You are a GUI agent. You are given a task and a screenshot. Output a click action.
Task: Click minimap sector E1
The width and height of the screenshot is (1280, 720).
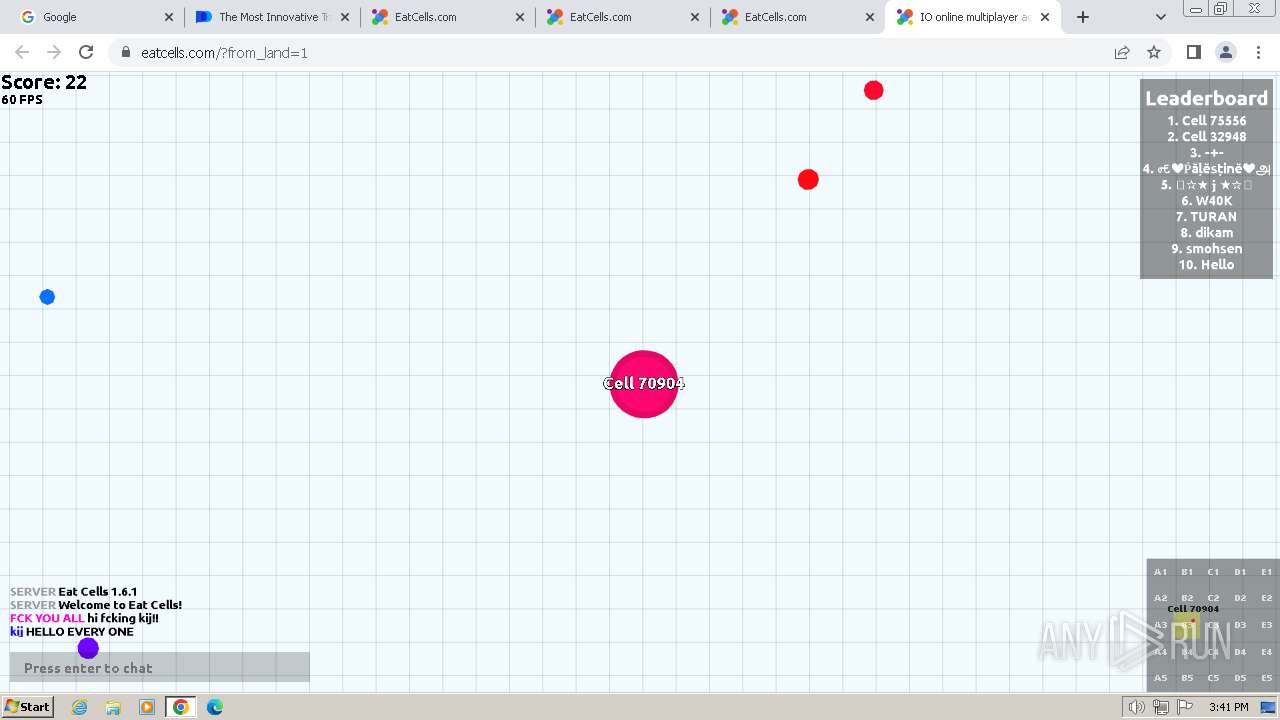pyautogui.click(x=1266, y=572)
